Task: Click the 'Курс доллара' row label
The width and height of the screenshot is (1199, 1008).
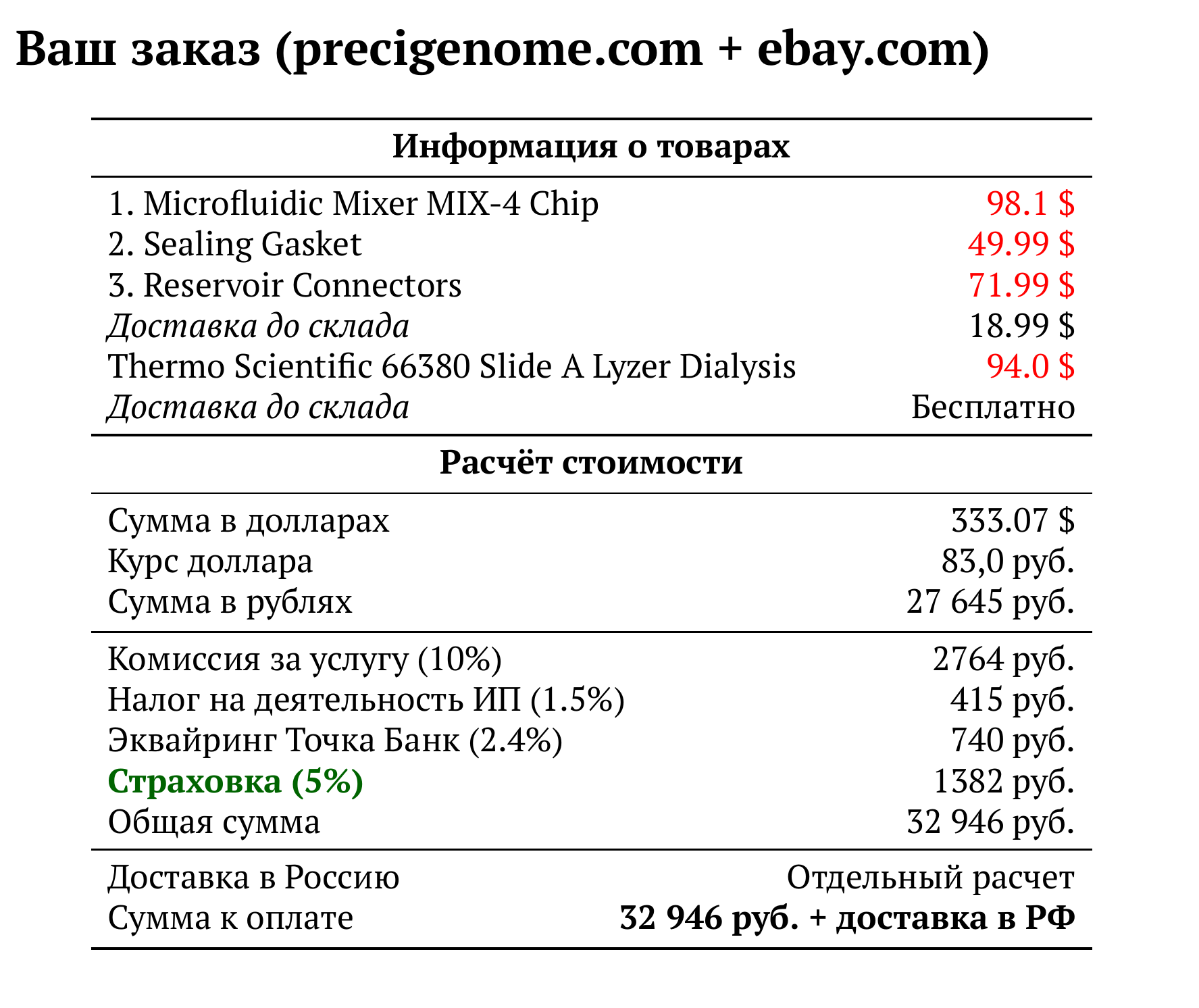Action: tap(210, 561)
